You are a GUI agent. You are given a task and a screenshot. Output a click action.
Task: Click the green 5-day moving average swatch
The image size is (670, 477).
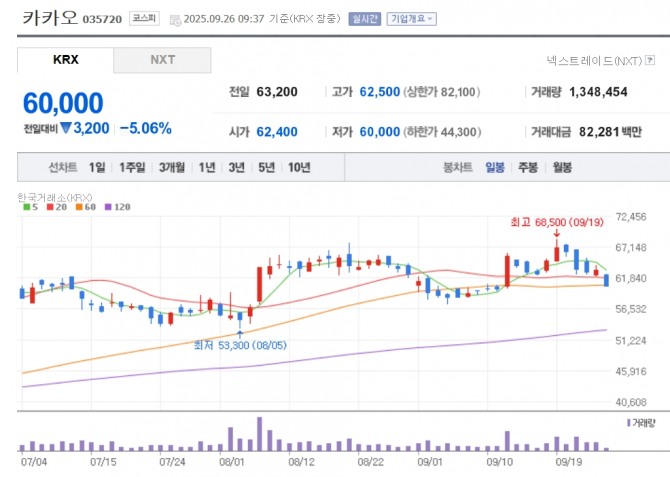click(26, 207)
